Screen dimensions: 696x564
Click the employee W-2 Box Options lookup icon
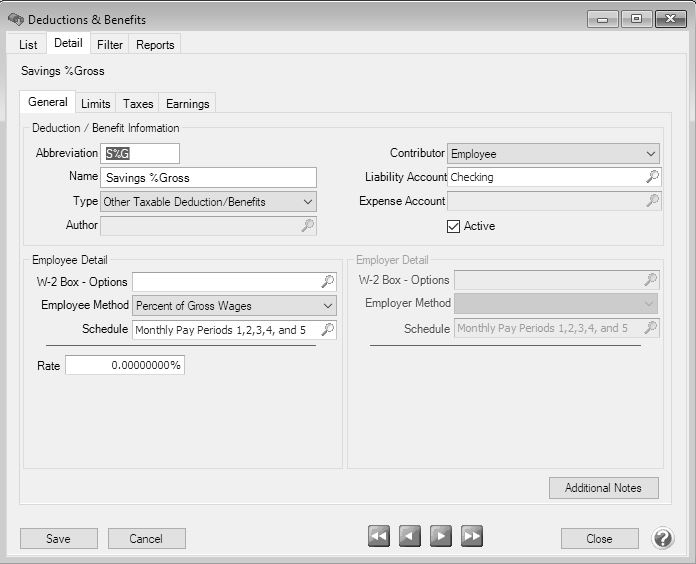(327, 282)
